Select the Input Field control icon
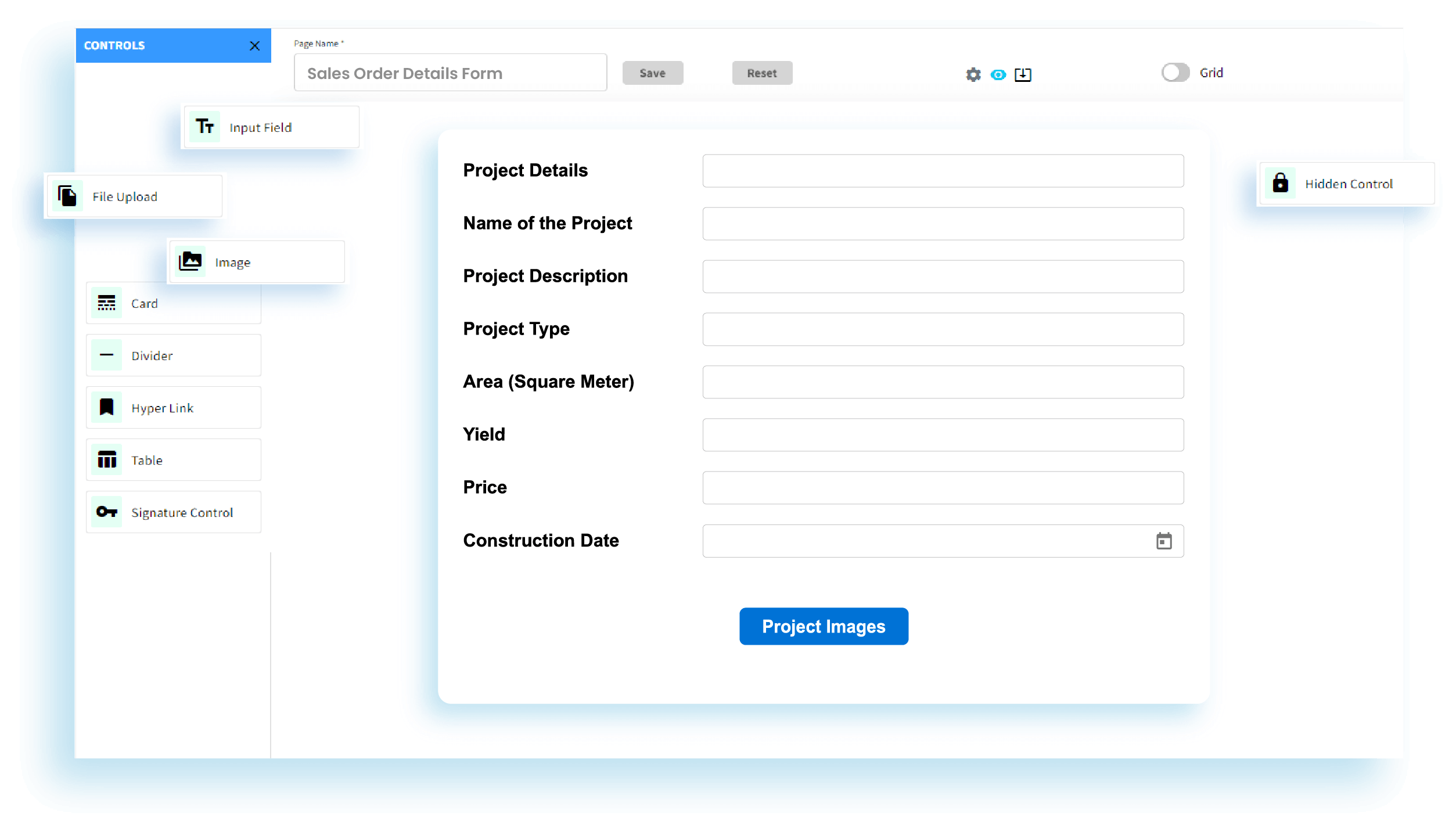Image resolution: width=1456 pixels, height=823 pixels. (x=204, y=127)
